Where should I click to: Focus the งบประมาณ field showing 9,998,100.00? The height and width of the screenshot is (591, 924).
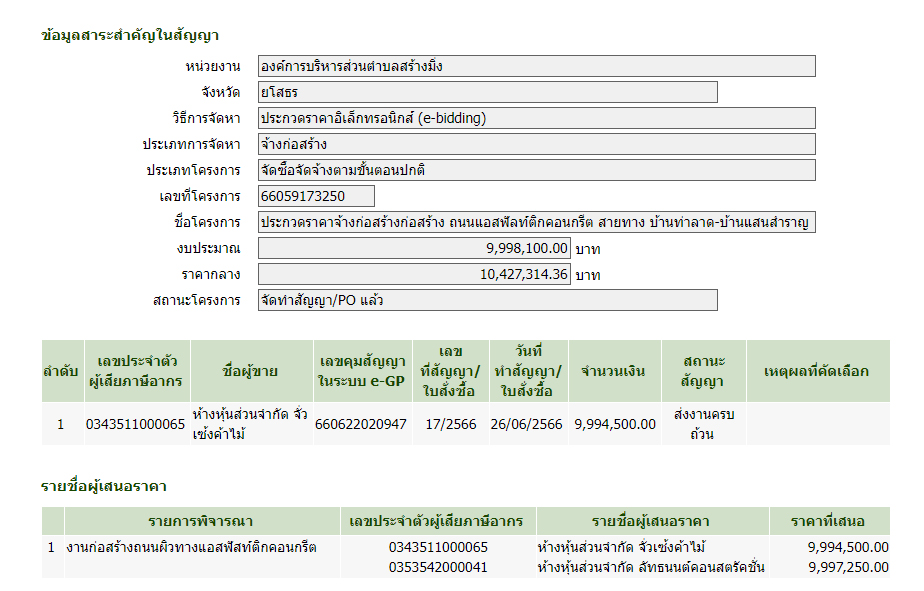(x=414, y=248)
